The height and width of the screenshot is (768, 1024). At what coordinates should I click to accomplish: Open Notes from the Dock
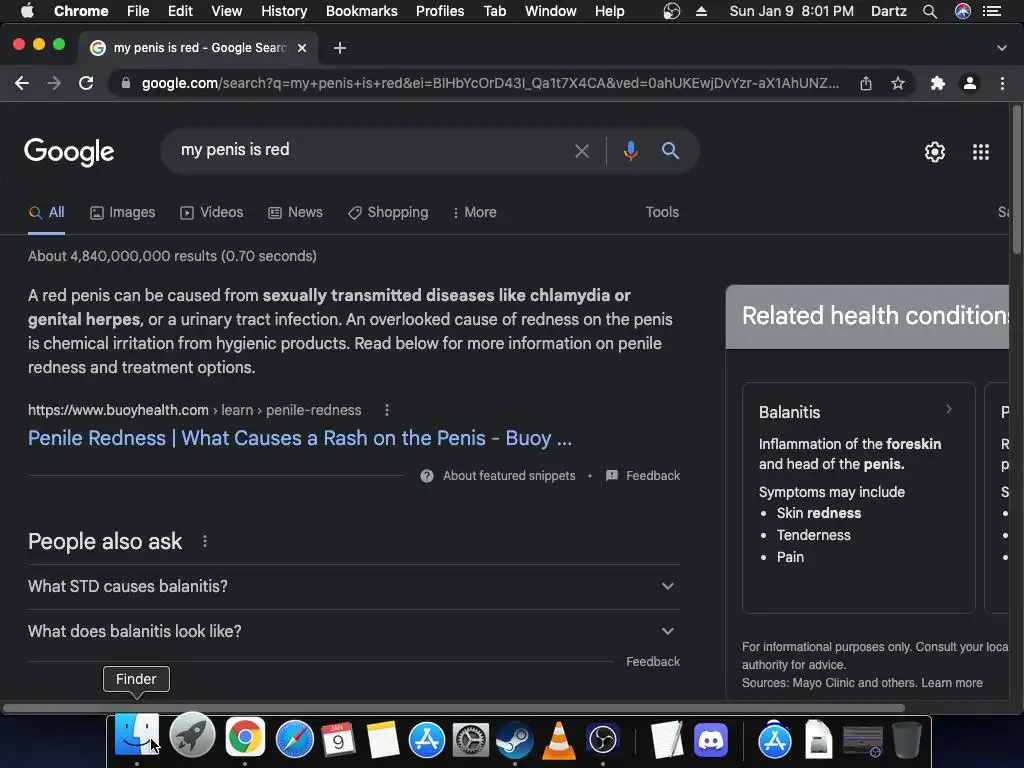pyautogui.click(x=383, y=739)
